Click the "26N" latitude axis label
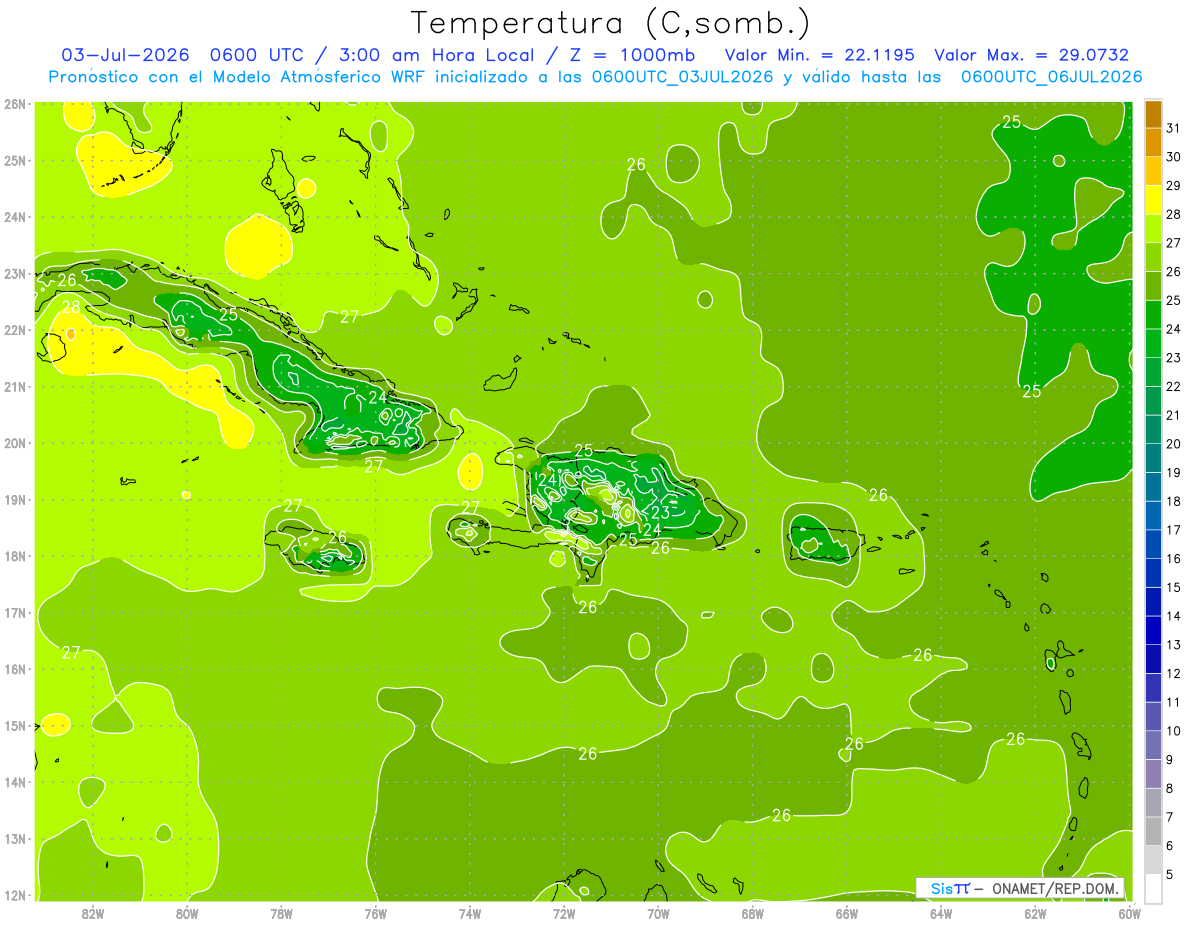Screen dimensions: 1200x927 click(14, 104)
